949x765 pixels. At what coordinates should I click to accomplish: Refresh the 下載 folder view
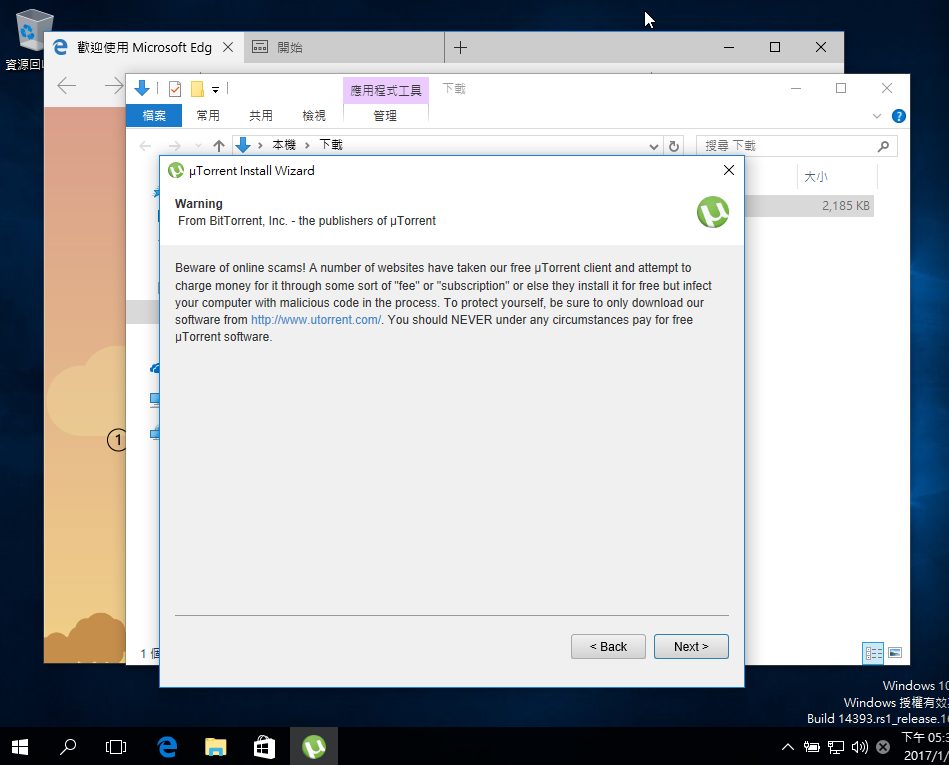point(674,146)
